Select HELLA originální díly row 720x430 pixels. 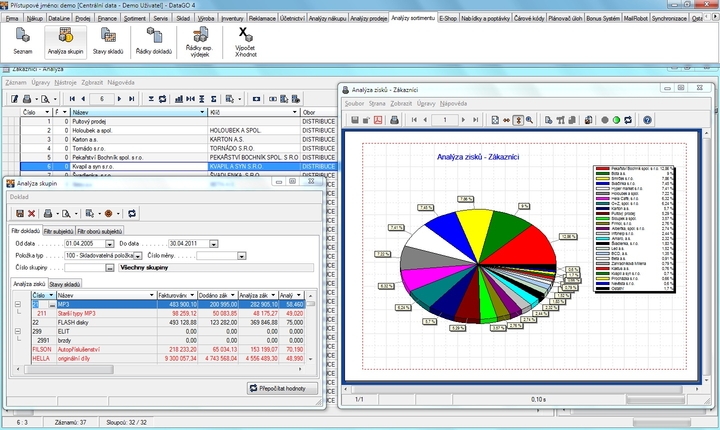tap(167, 358)
